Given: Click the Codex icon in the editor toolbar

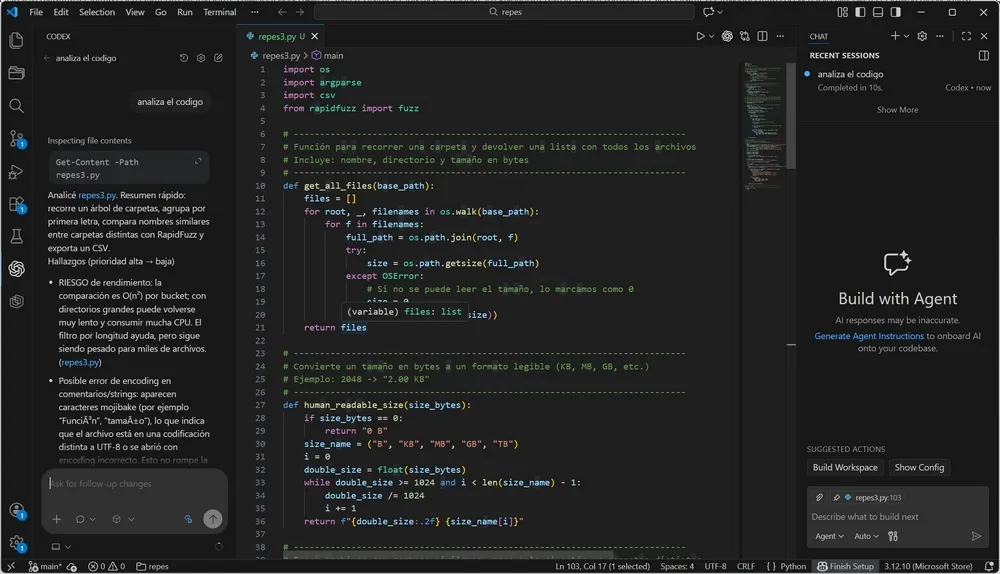Looking at the screenshot, I should coord(727,36).
